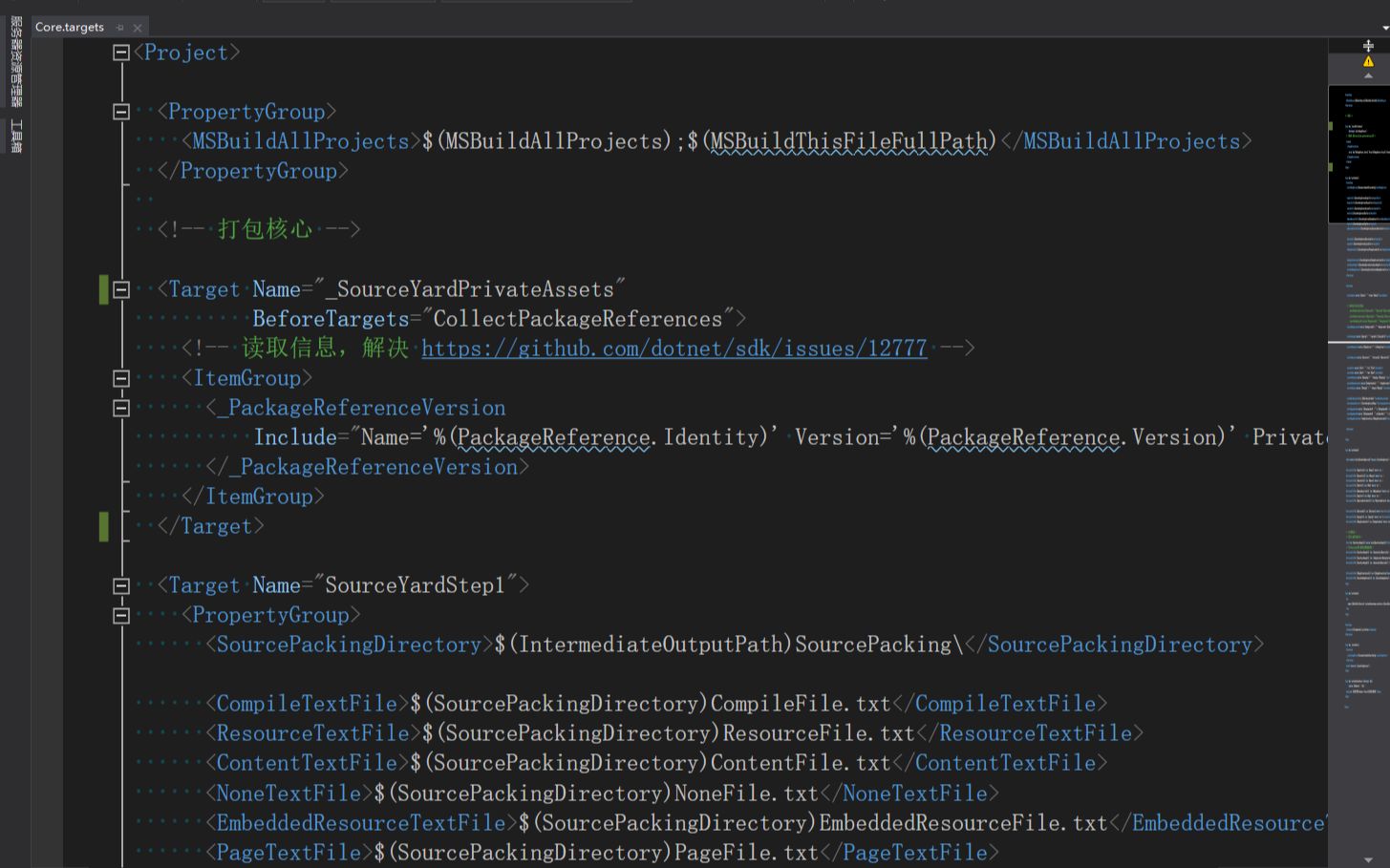1390x868 pixels.
Task: Click the opening <ContentTextFile> tag
Action: point(308,763)
